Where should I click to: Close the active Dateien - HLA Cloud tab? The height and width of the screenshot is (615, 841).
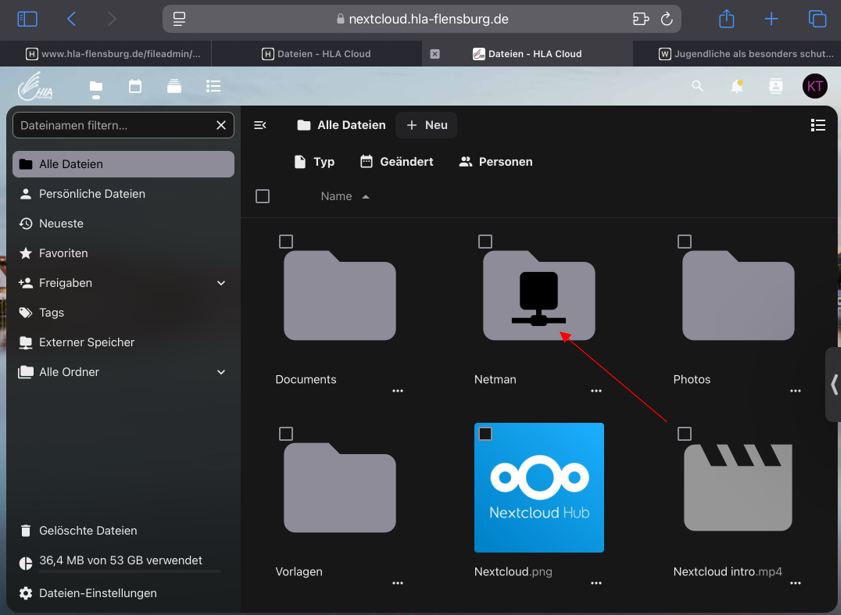[435, 54]
